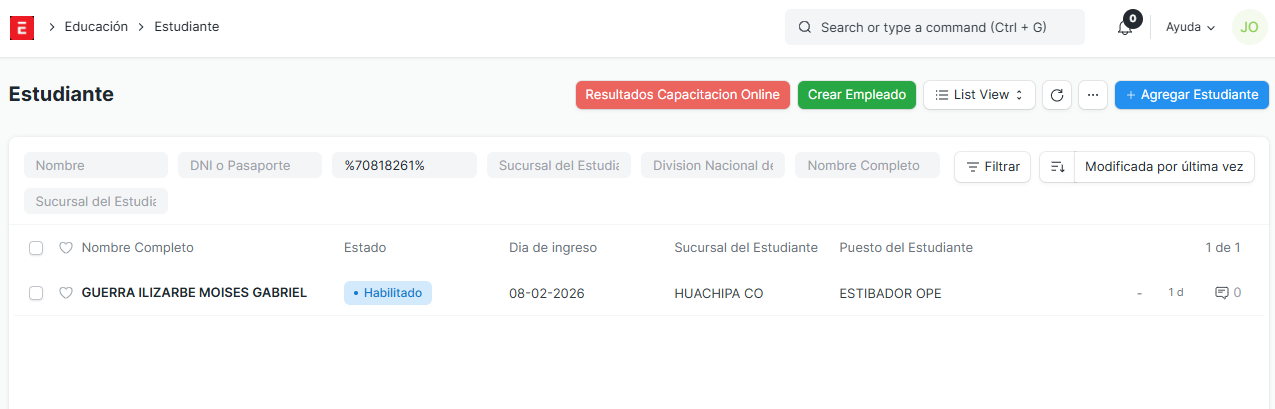Open the JO user avatar menu

[x=1249, y=28]
